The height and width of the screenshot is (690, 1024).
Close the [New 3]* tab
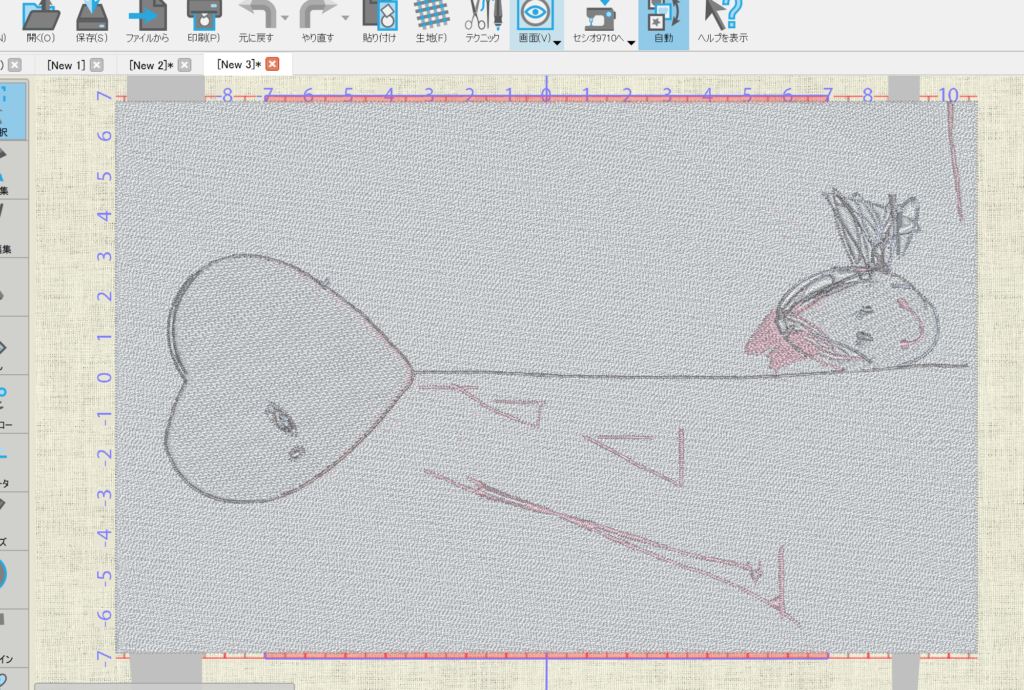click(271, 65)
